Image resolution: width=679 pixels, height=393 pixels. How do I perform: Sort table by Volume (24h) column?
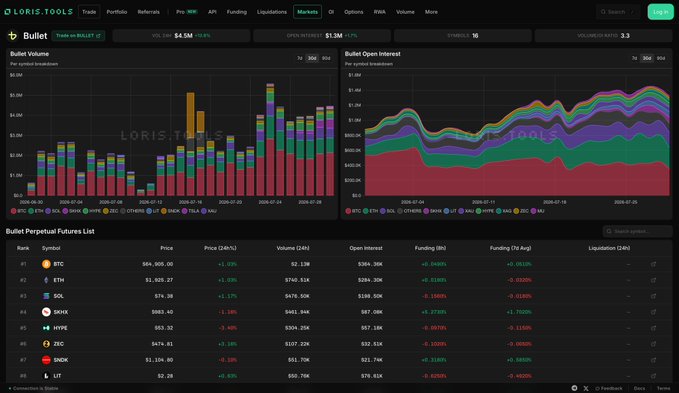tap(293, 248)
